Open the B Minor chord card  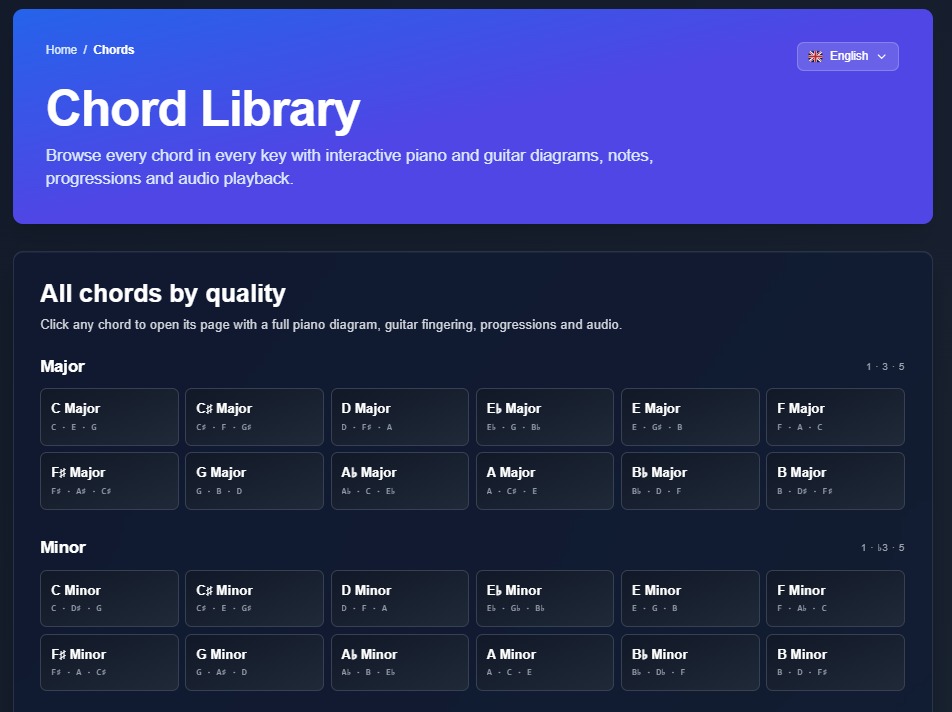click(x=835, y=662)
